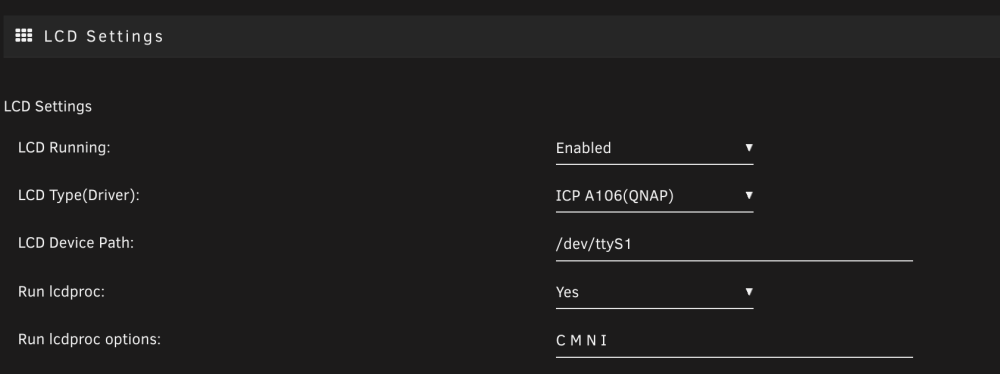Click the C M N I options text
Screen dimensions: 1000x374
tap(581, 341)
